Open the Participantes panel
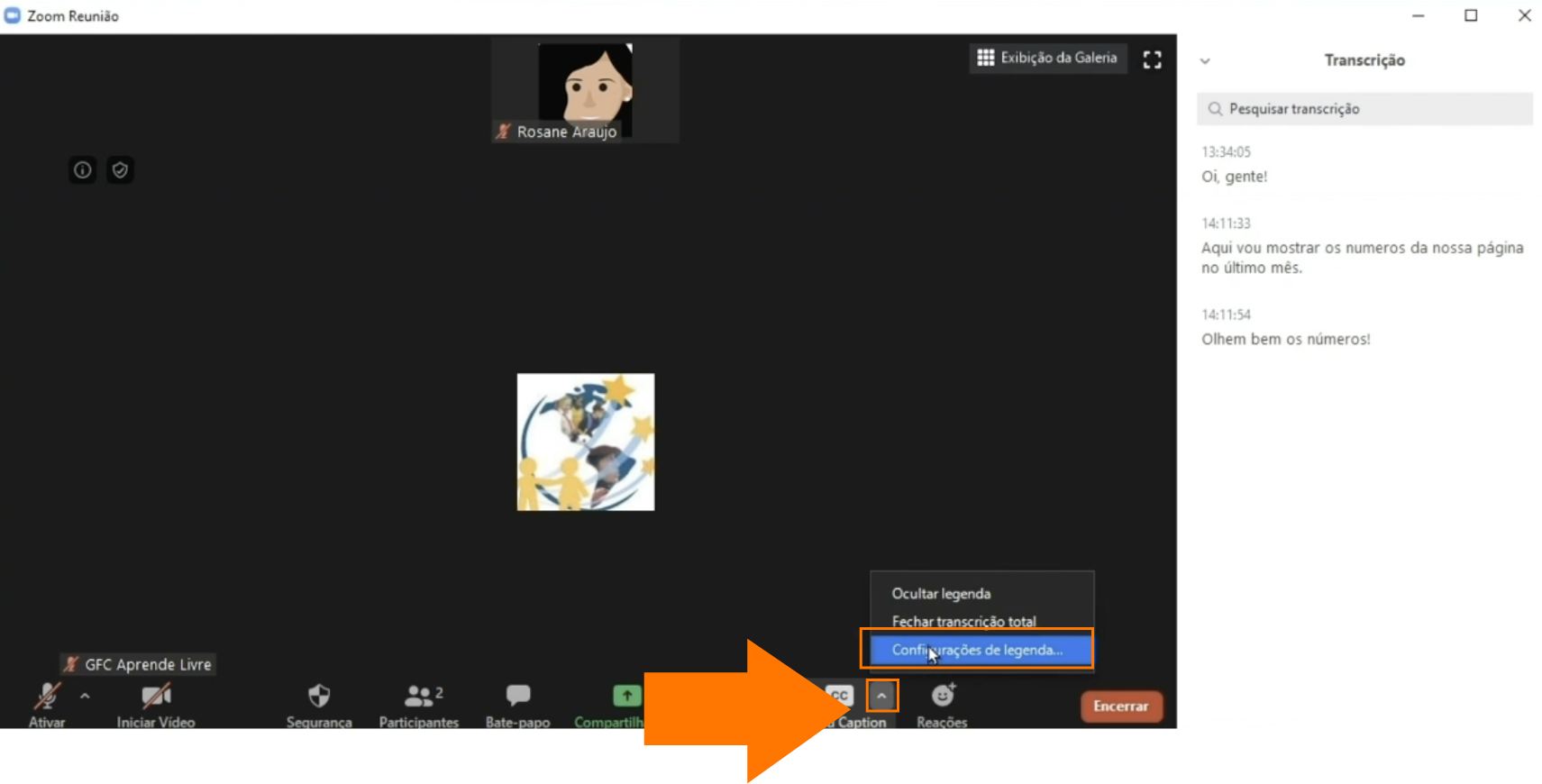 tap(419, 705)
